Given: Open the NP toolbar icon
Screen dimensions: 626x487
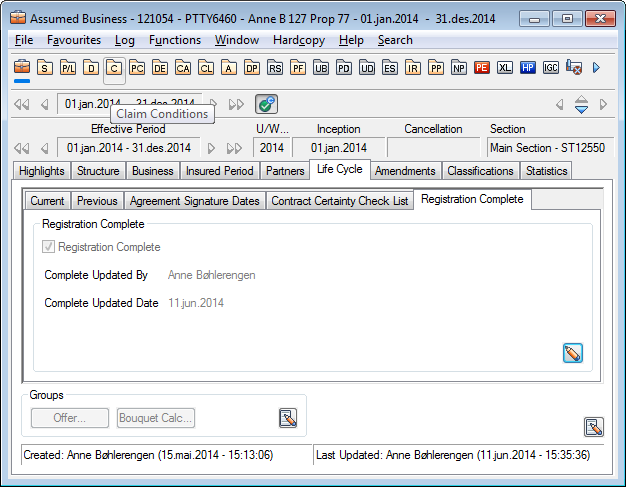Looking at the screenshot, I should pyautogui.click(x=459, y=68).
